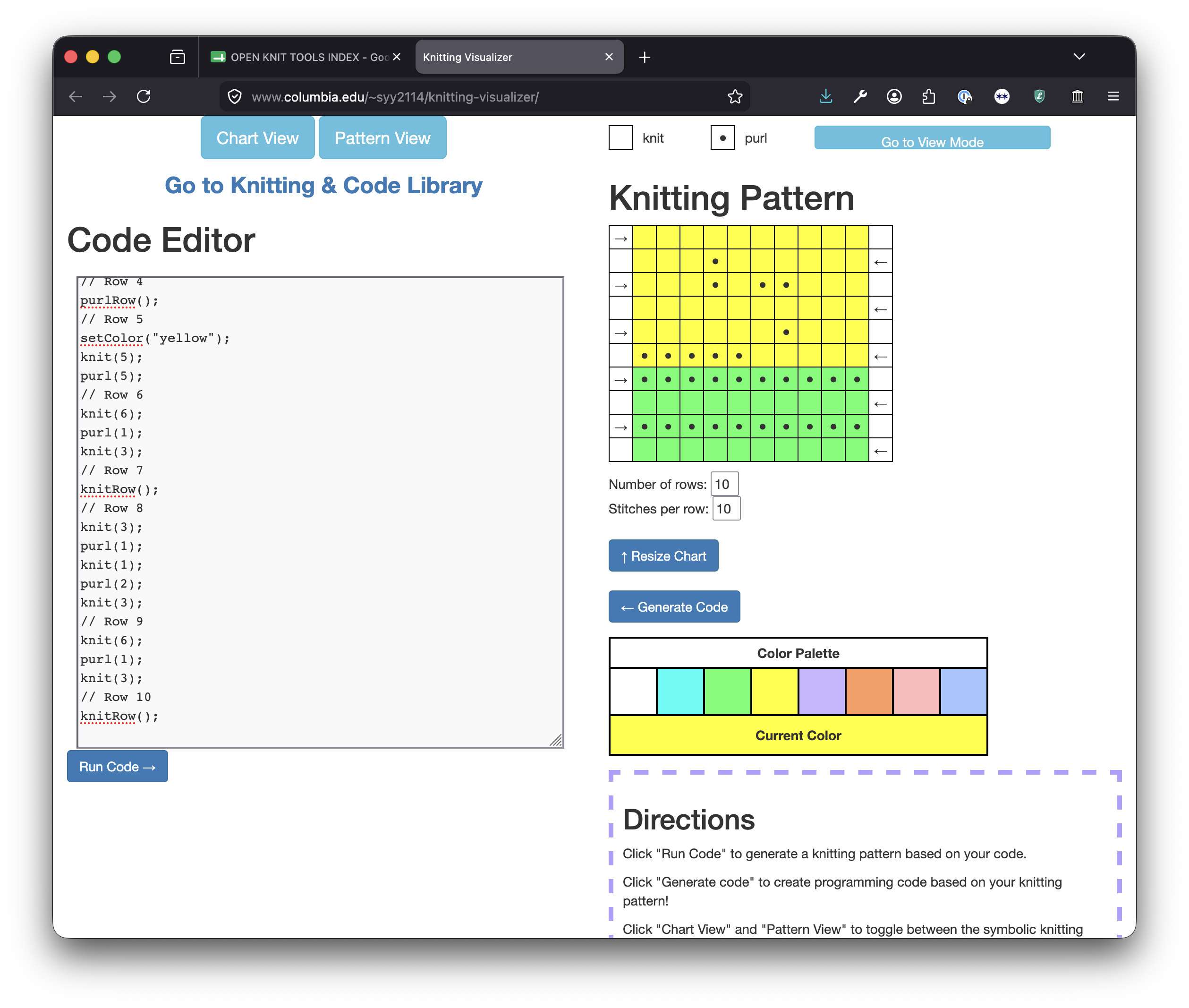Select the green palette color
The image size is (1189, 1008).
728,692
